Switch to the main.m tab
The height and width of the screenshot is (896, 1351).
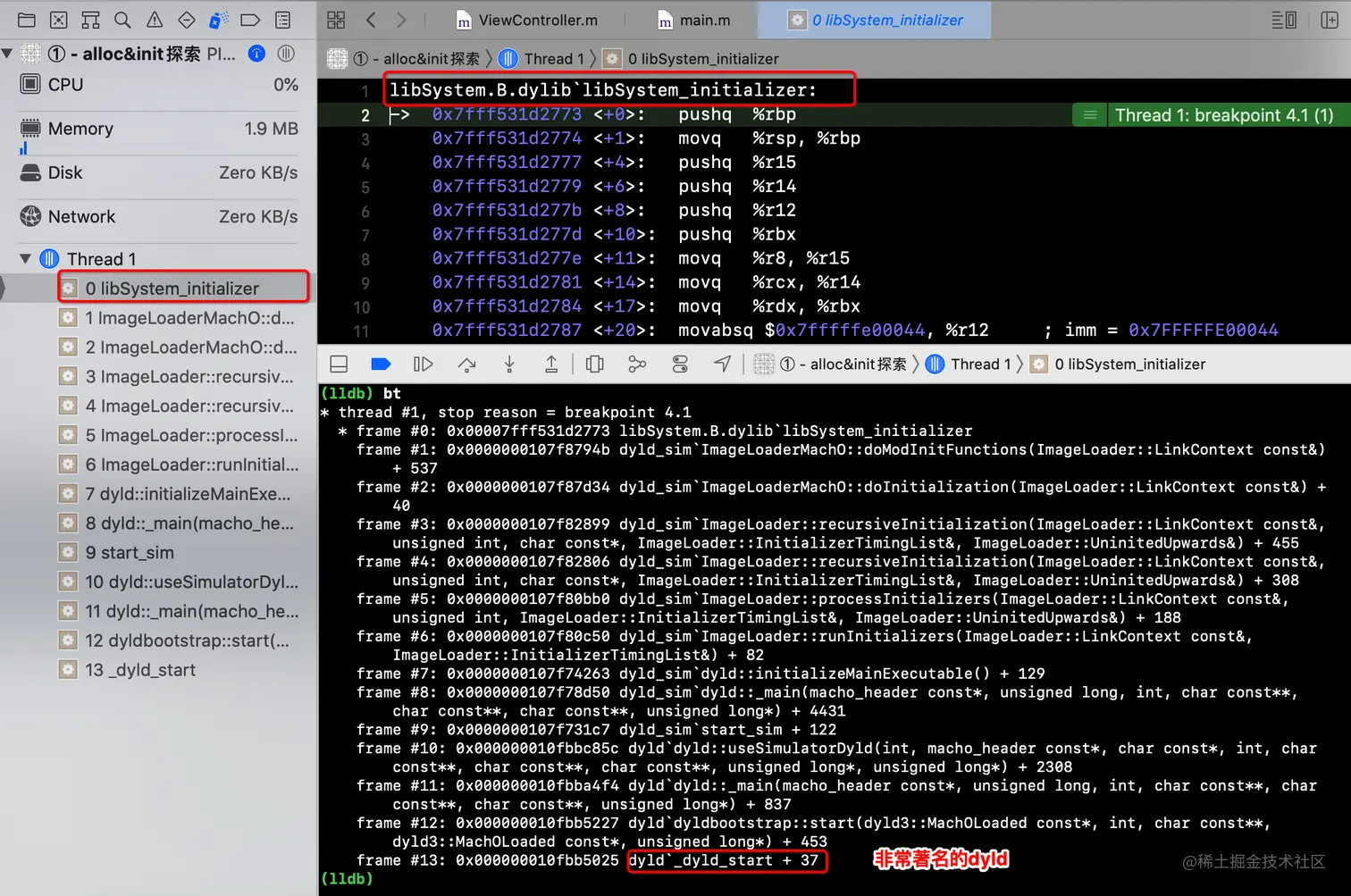pos(694,20)
